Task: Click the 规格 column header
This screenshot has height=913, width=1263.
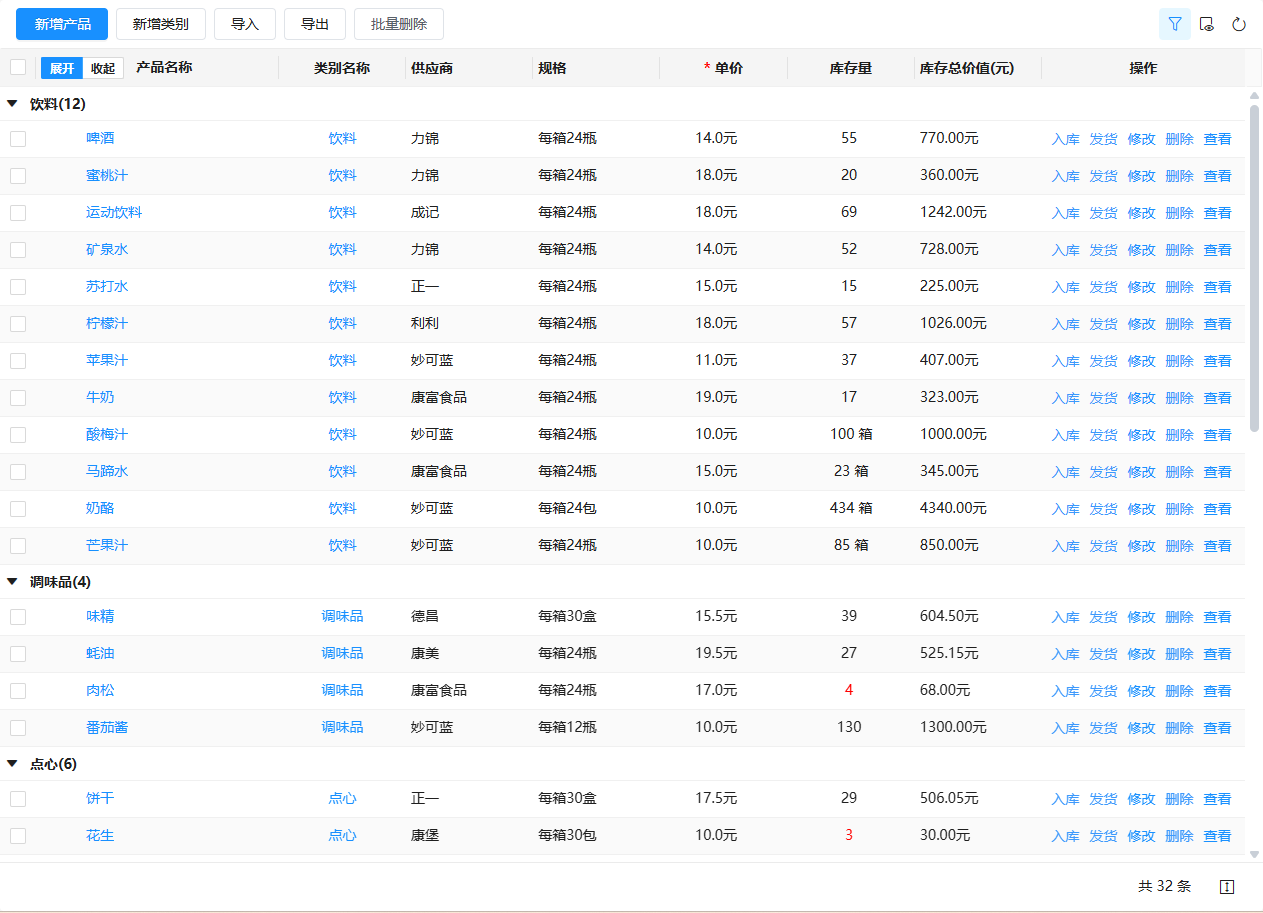Action: 552,68
